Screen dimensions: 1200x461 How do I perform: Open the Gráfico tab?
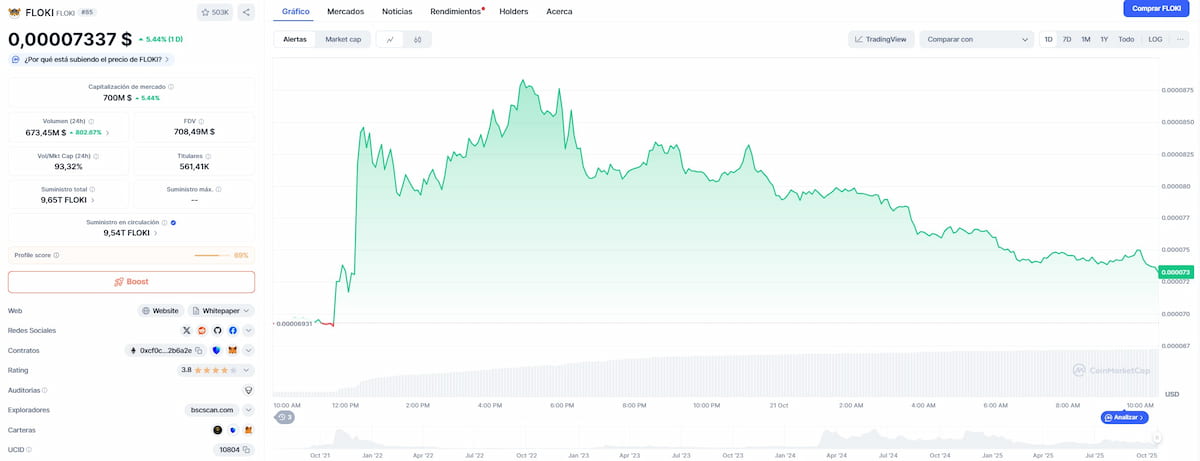[x=296, y=11]
